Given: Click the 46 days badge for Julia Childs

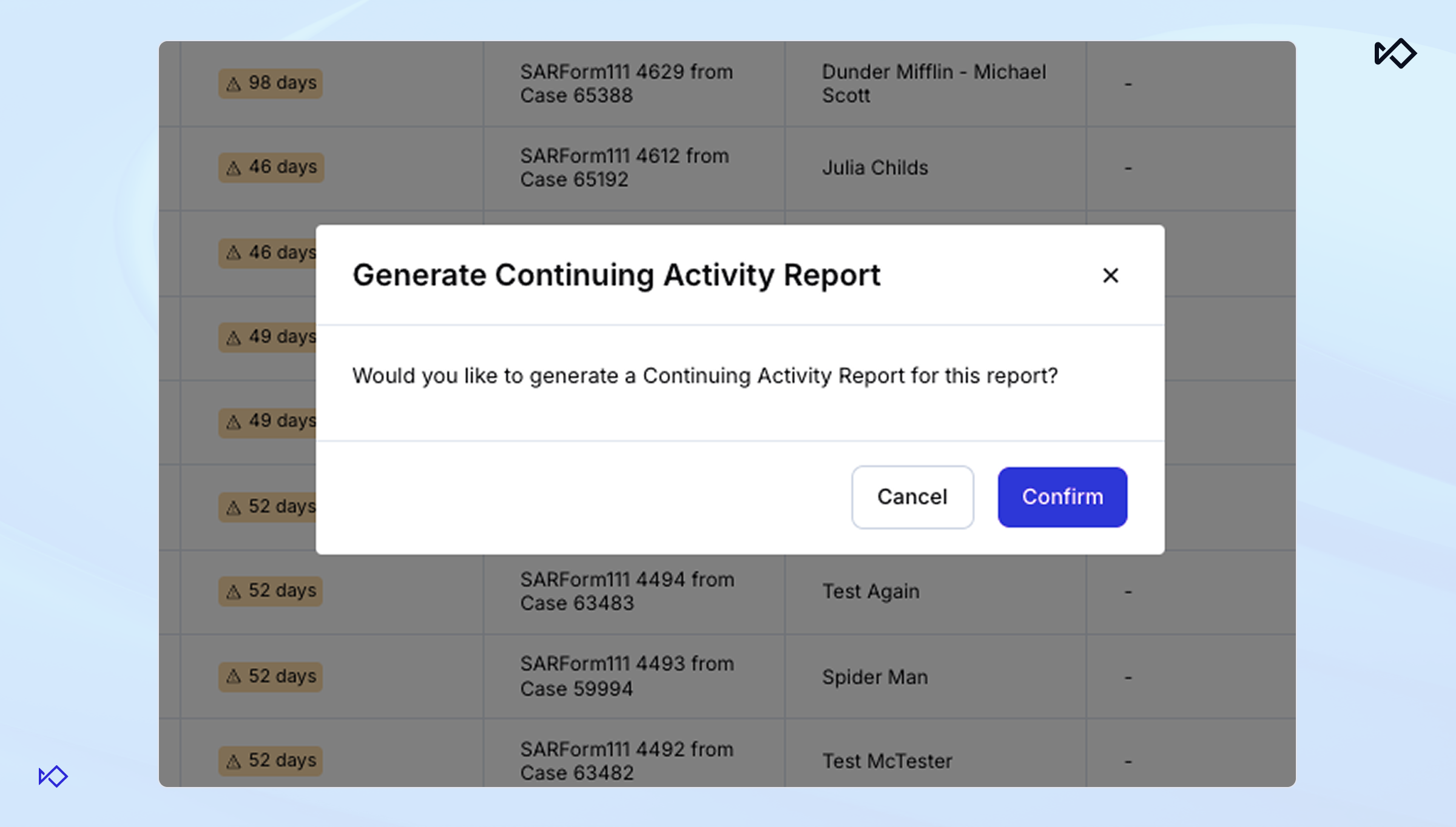Looking at the screenshot, I should pos(271,167).
